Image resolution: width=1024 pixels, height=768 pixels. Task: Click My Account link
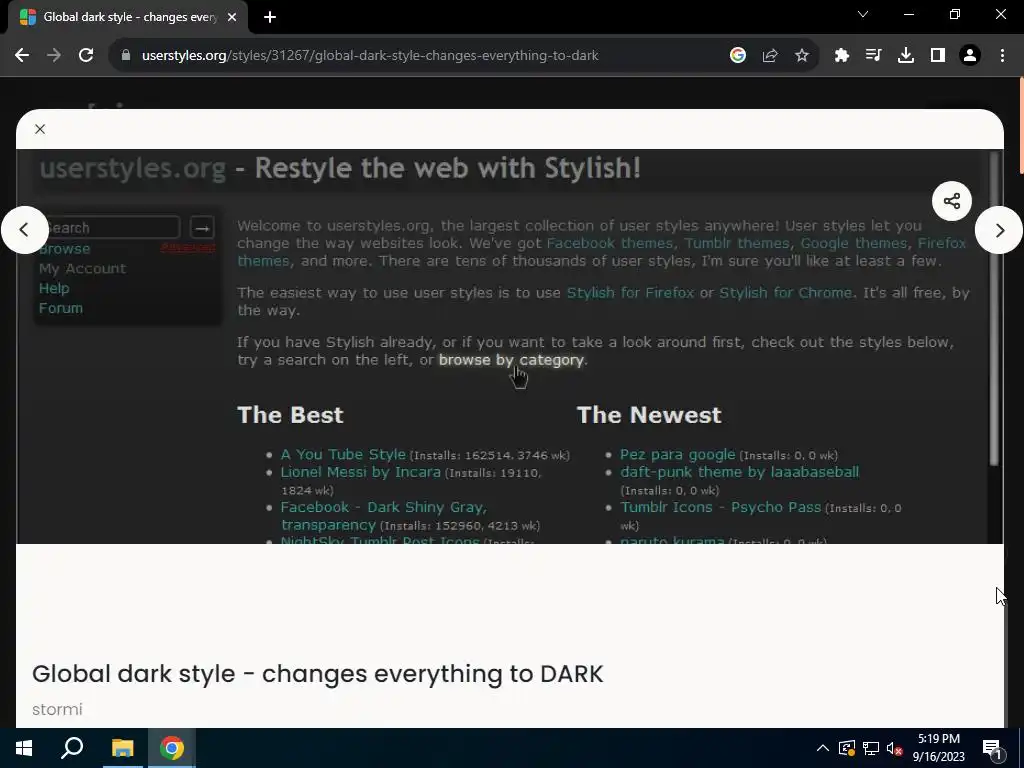click(82, 268)
